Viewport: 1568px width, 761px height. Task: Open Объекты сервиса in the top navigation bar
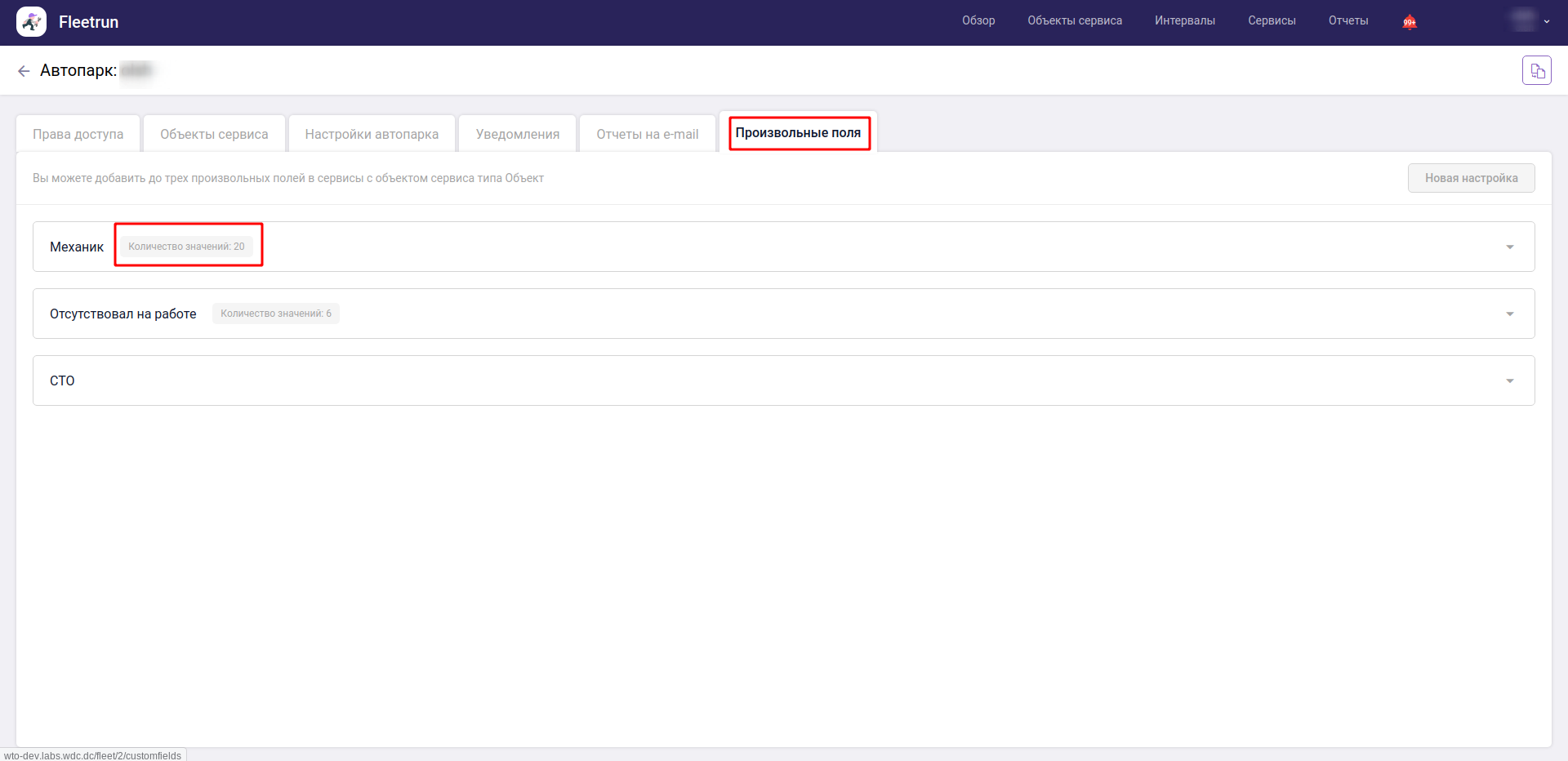[1074, 20]
